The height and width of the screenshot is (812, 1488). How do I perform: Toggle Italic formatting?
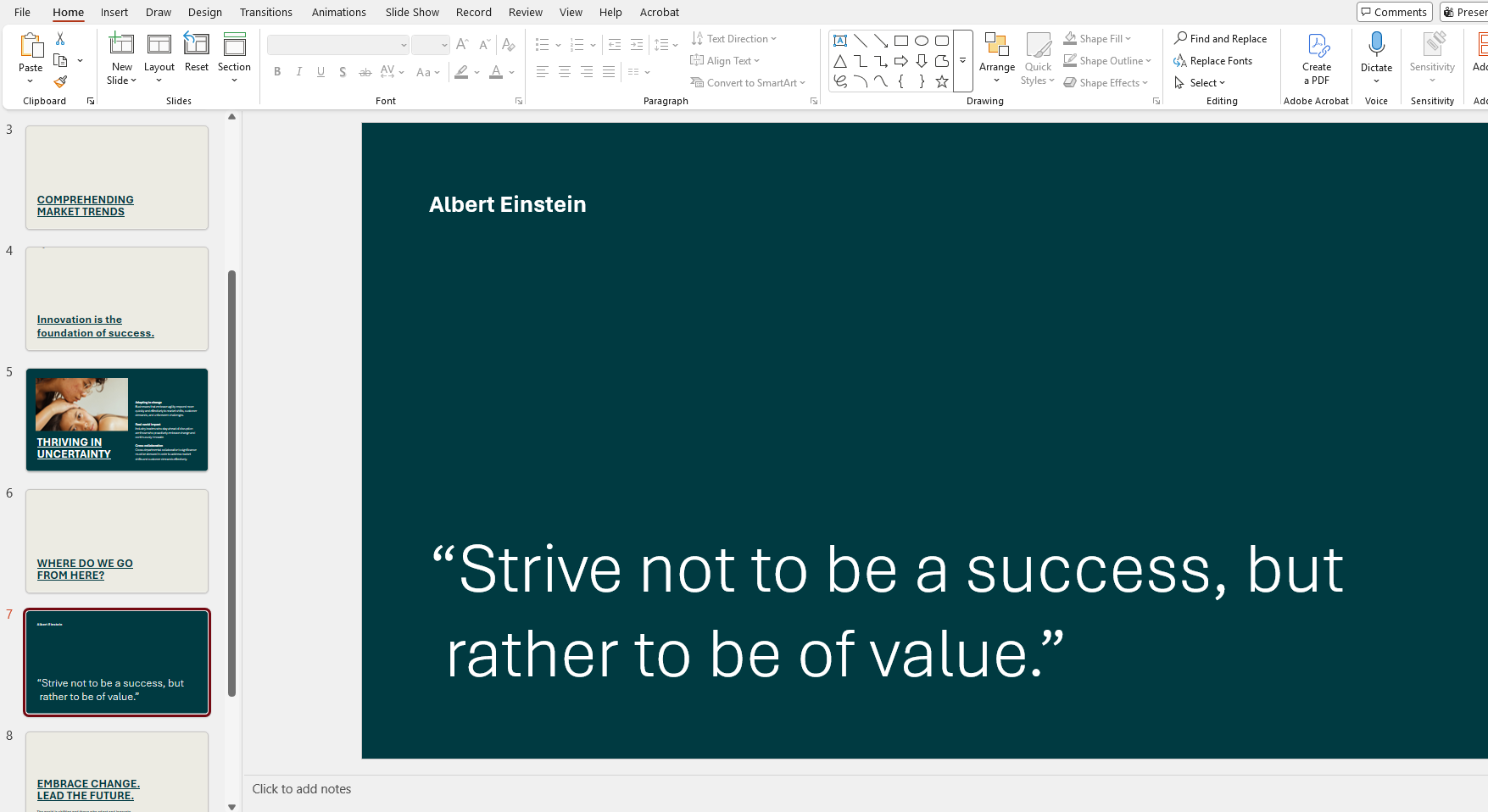pos(299,72)
